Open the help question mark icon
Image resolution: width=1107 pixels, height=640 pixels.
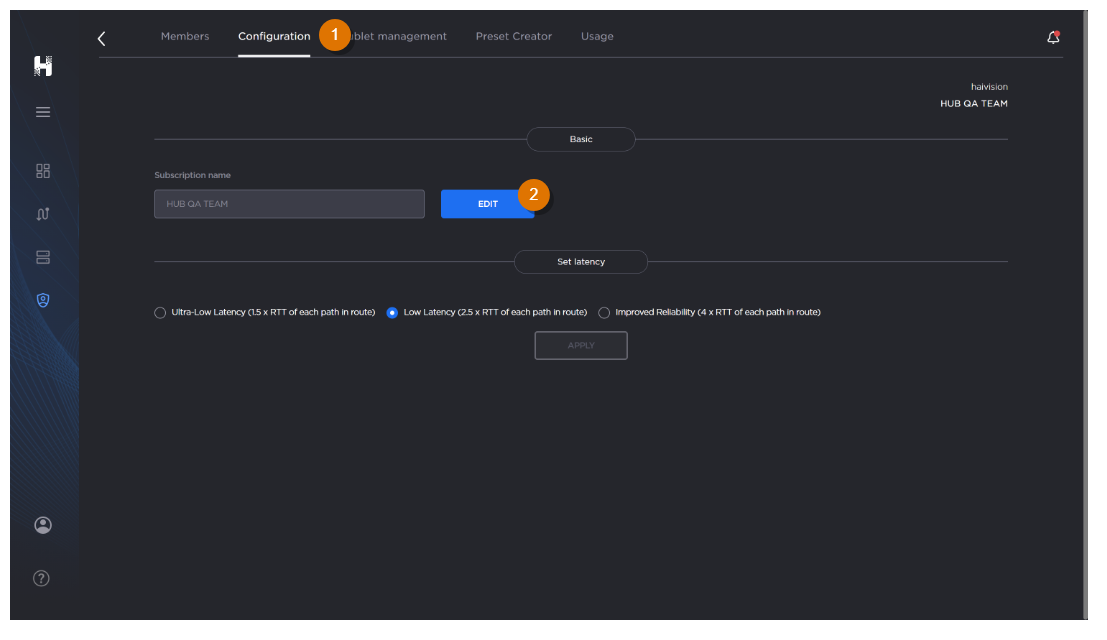pos(42,578)
